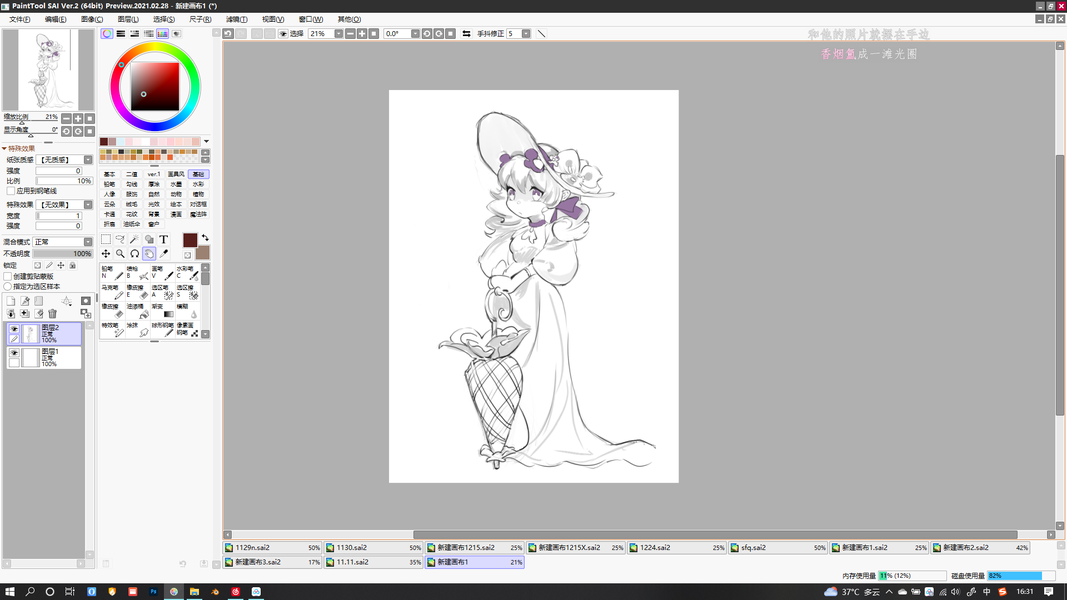Open the 21% zoom dropdown in toolbar
The width and height of the screenshot is (1067, 600).
[338, 33]
